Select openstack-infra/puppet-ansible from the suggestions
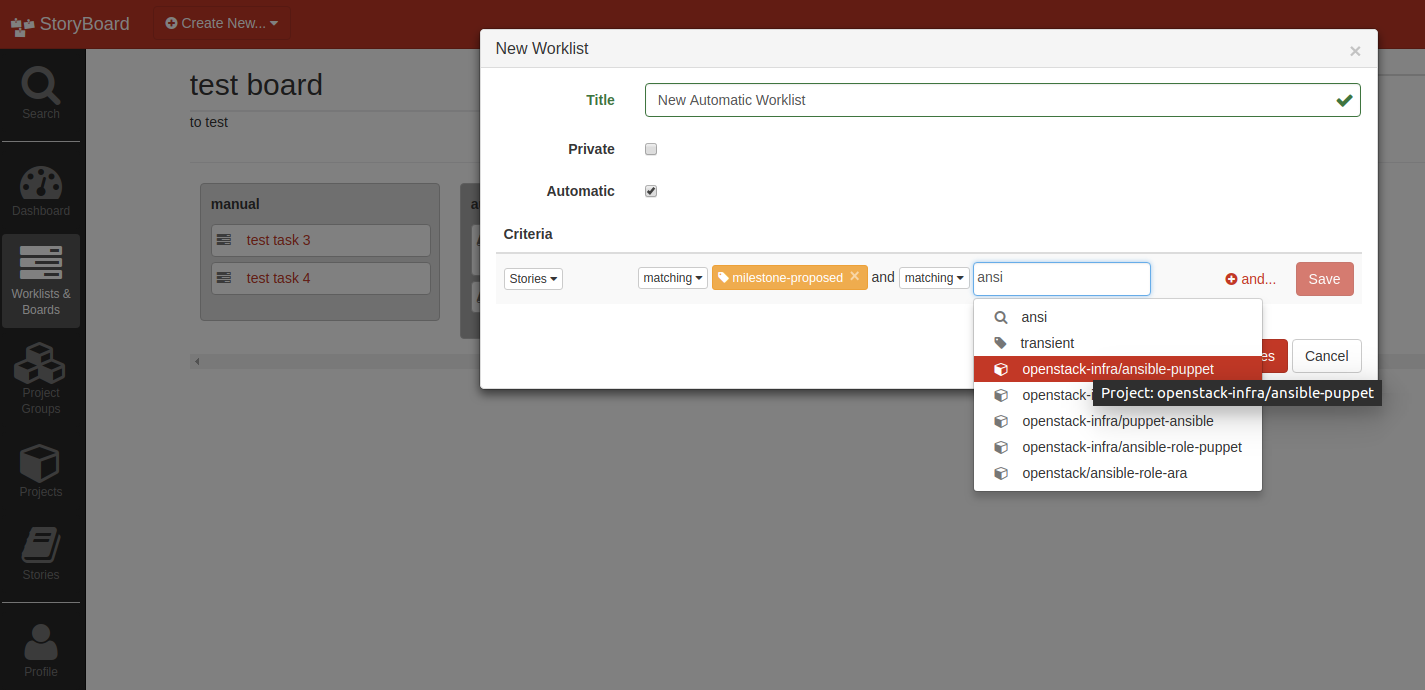The image size is (1425, 690). (1118, 420)
